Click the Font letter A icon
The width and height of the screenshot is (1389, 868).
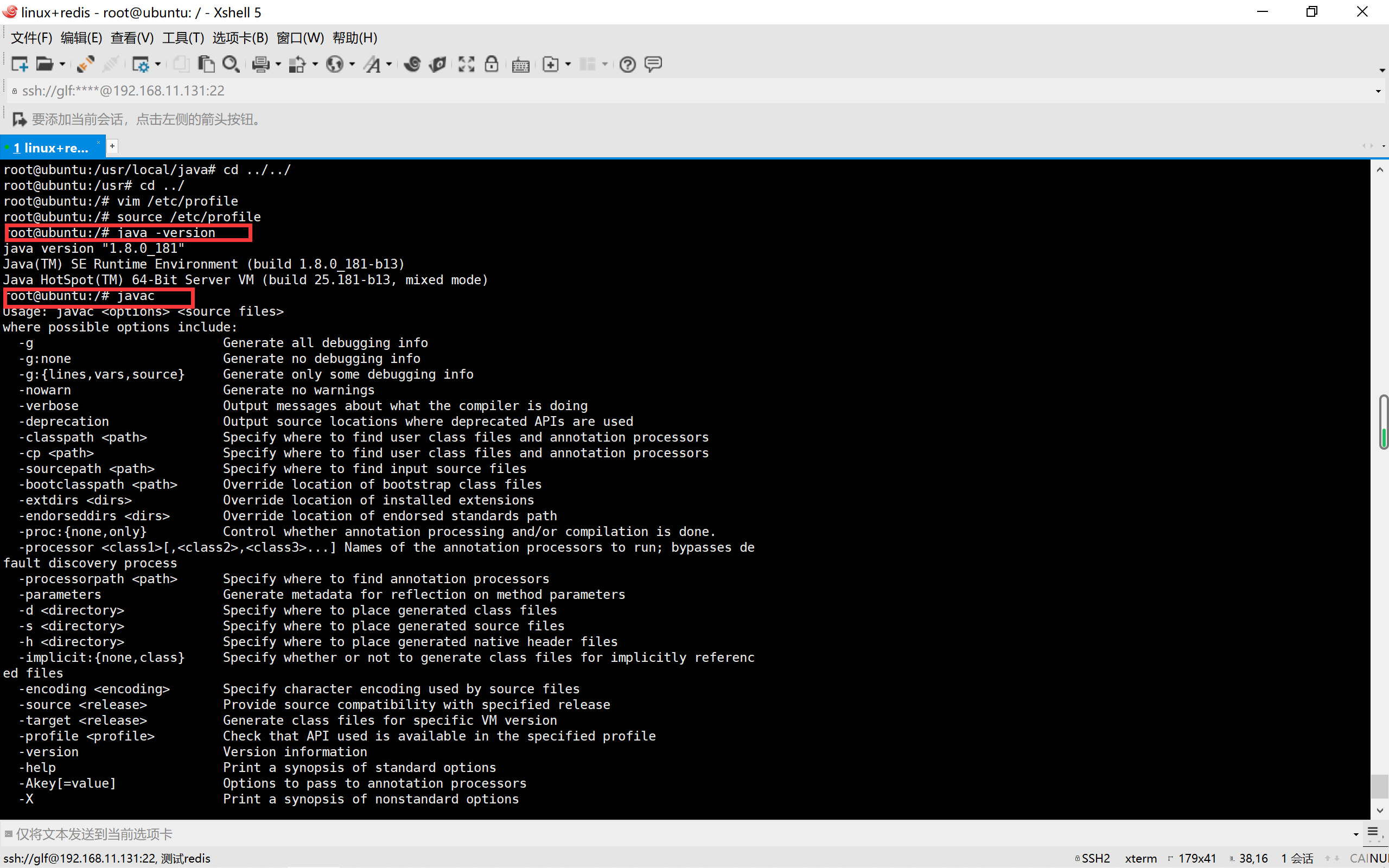point(372,65)
